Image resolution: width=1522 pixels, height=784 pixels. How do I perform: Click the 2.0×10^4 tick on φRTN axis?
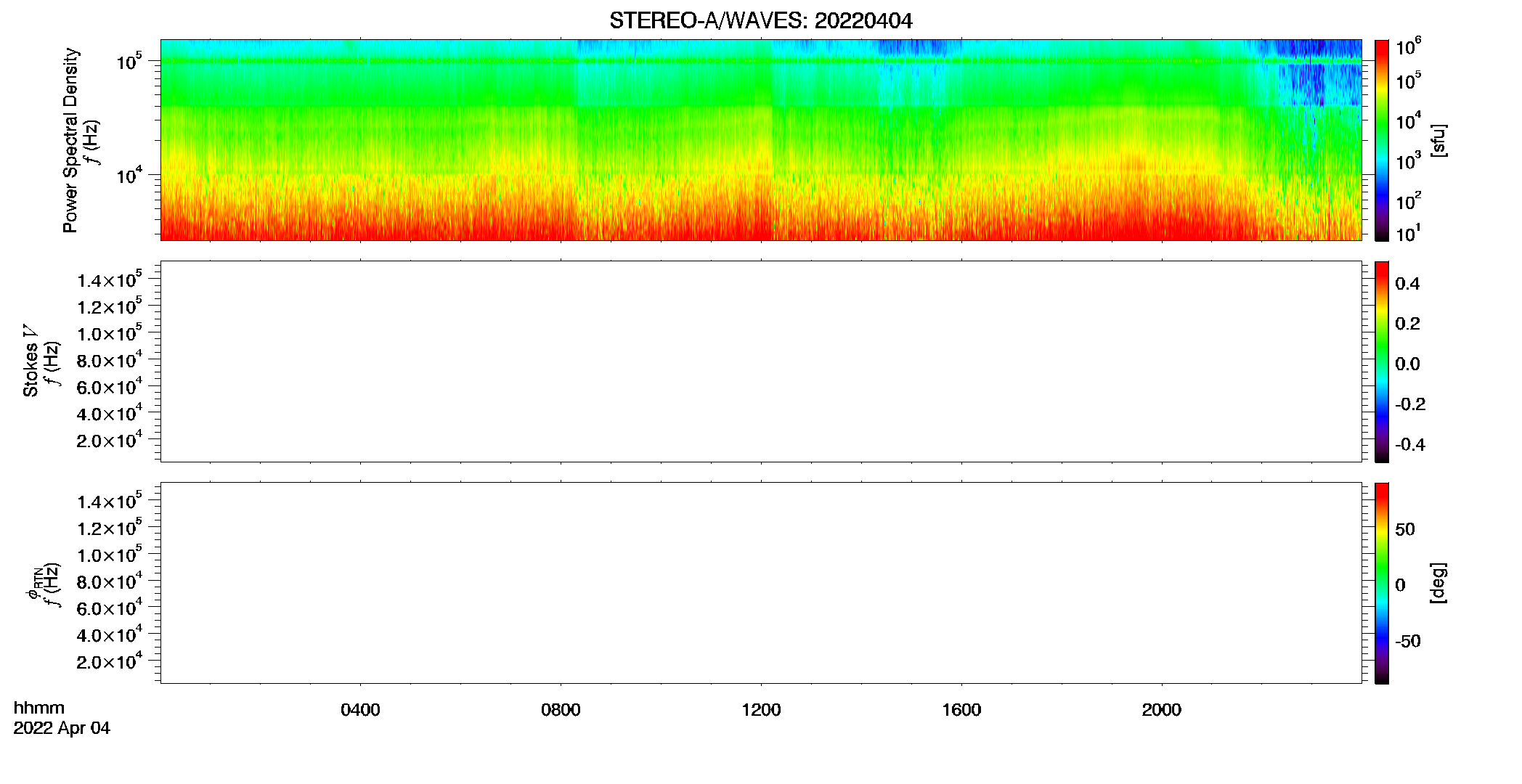110,661
